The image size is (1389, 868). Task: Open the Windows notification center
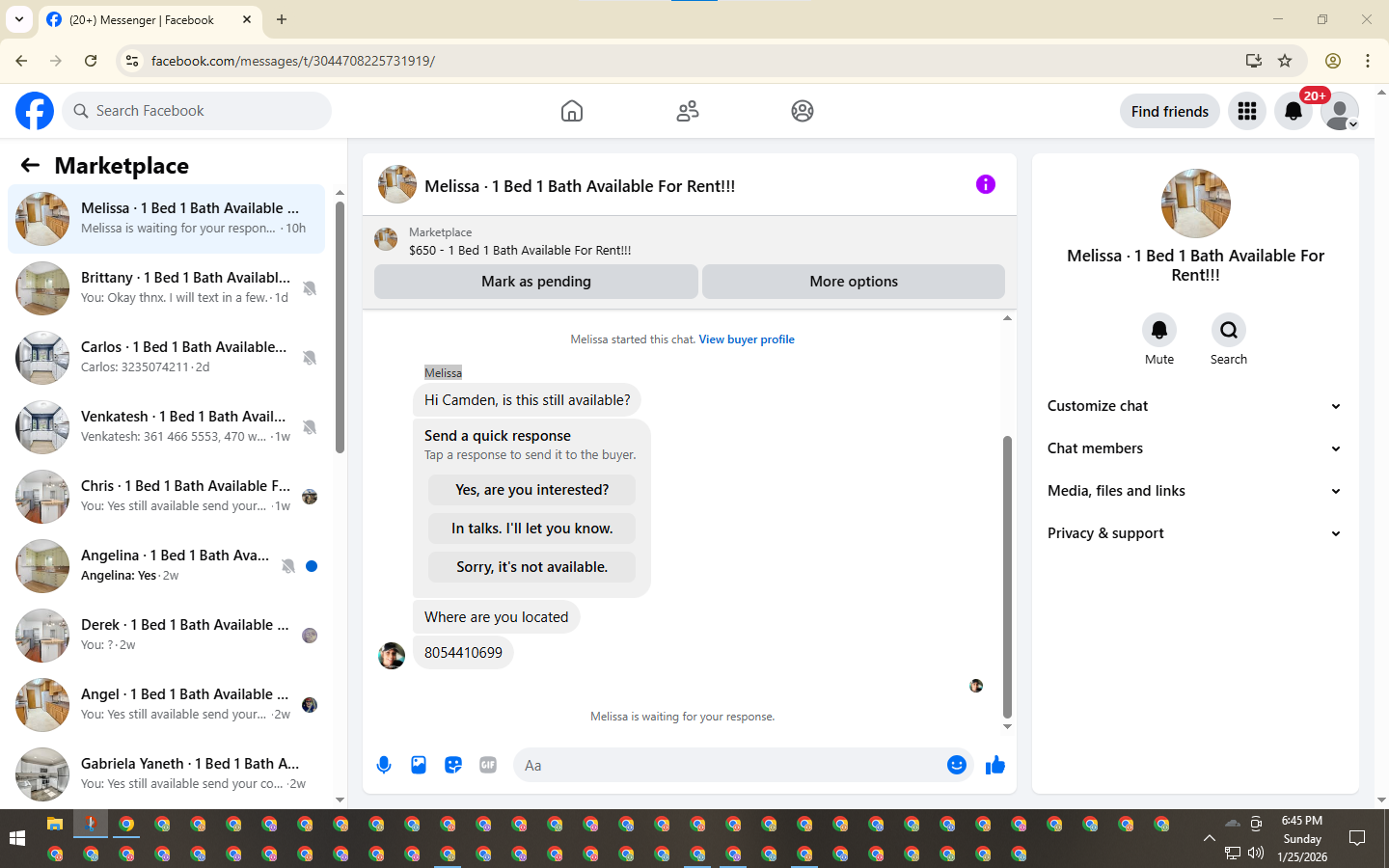pyautogui.click(x=1357, y=838)
